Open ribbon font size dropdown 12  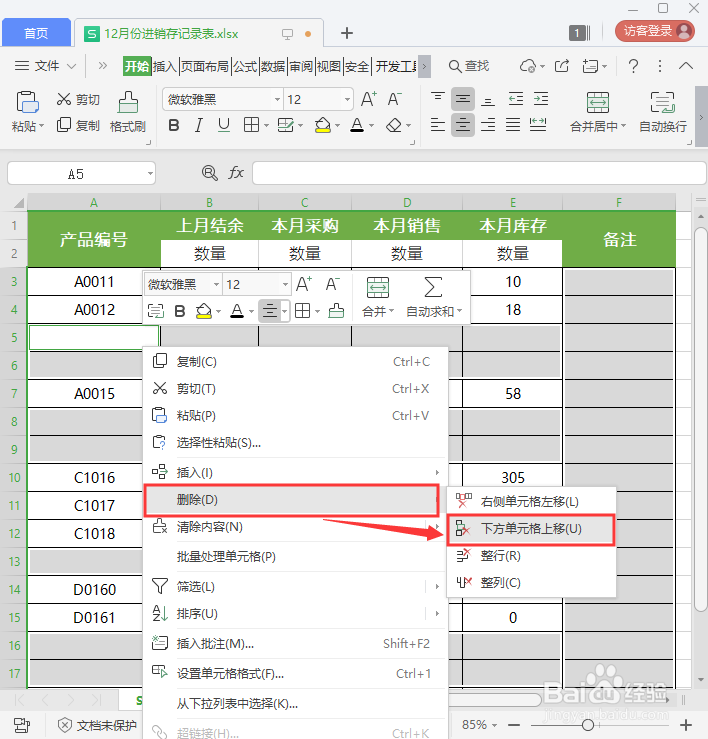point(347,99)
